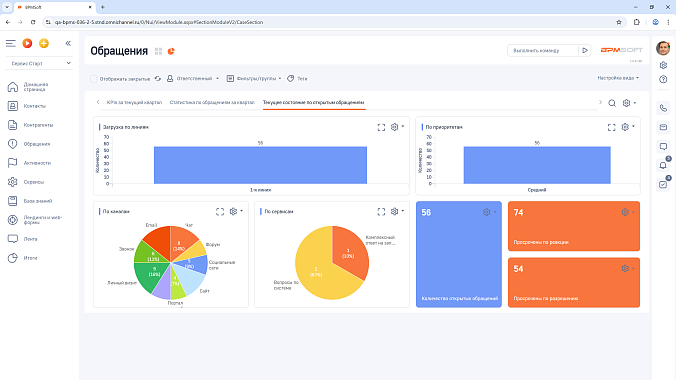This screenshot has width=676, height=380.
Task: Open the notifications bell icon
Action: tap(663, 165)
